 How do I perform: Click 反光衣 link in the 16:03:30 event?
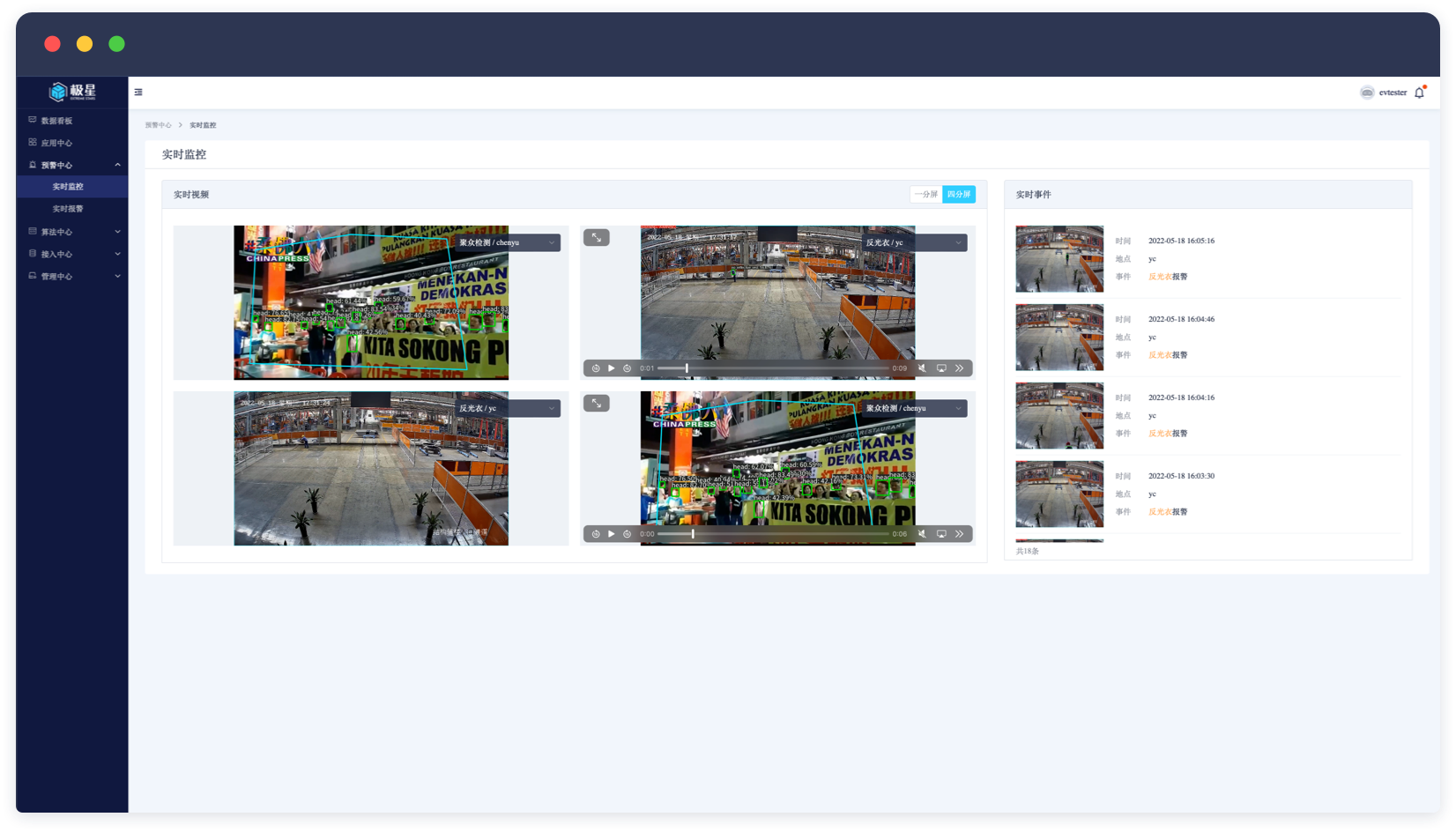[x=1160, y=512]
